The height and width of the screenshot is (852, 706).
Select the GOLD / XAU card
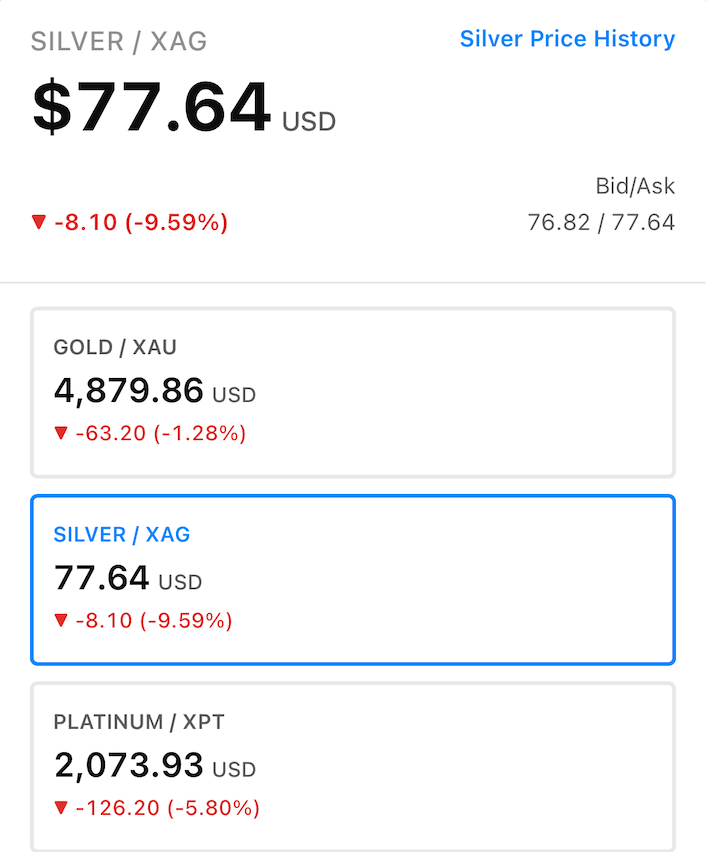click(x=353, y=392)
